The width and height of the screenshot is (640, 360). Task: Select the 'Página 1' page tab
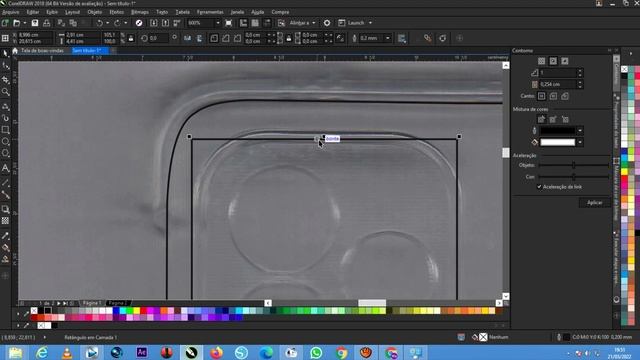click(91, 303)
